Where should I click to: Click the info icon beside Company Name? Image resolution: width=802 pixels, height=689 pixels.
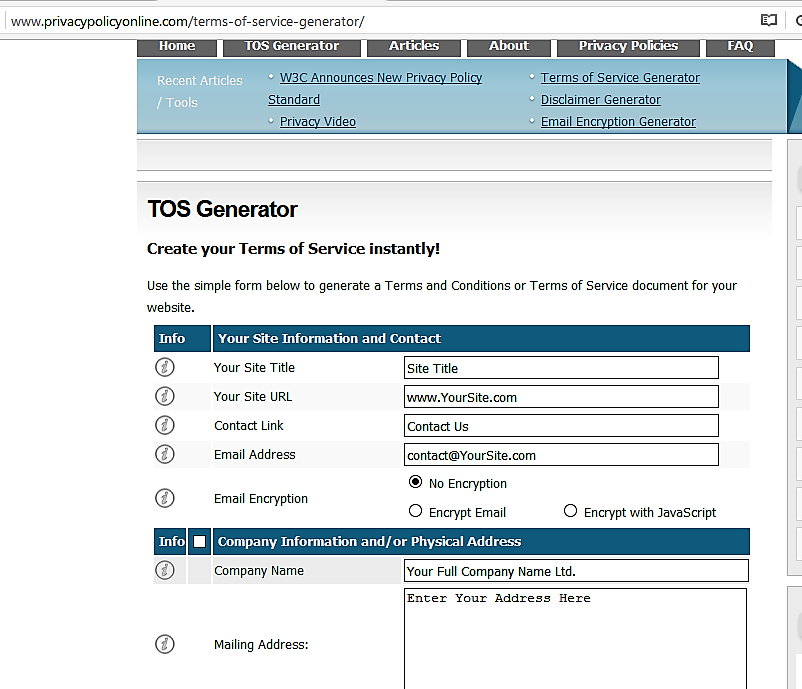pyautogui.click(x=164, y=570)
